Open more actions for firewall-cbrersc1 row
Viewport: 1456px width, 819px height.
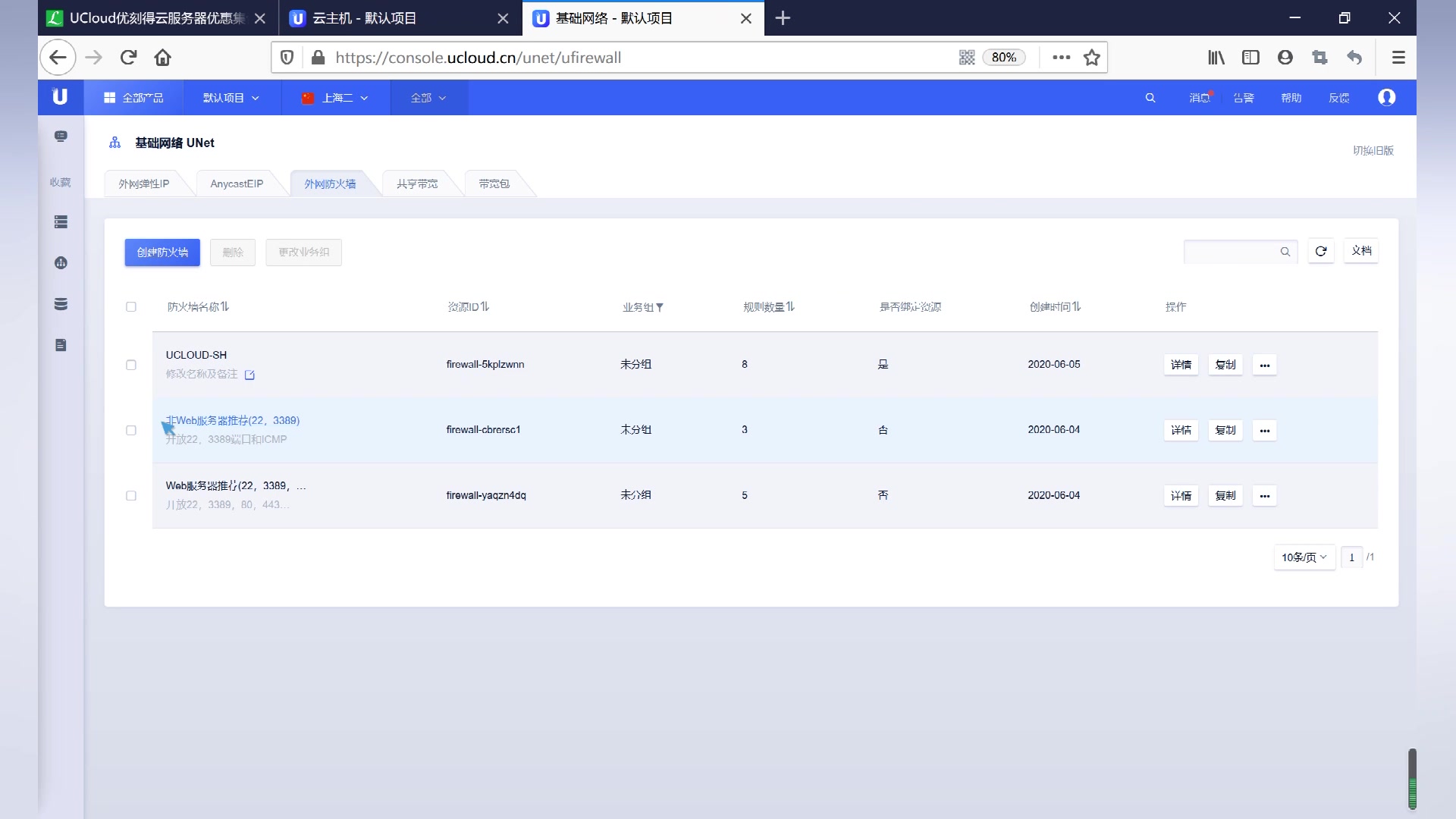pos(1265,430)
